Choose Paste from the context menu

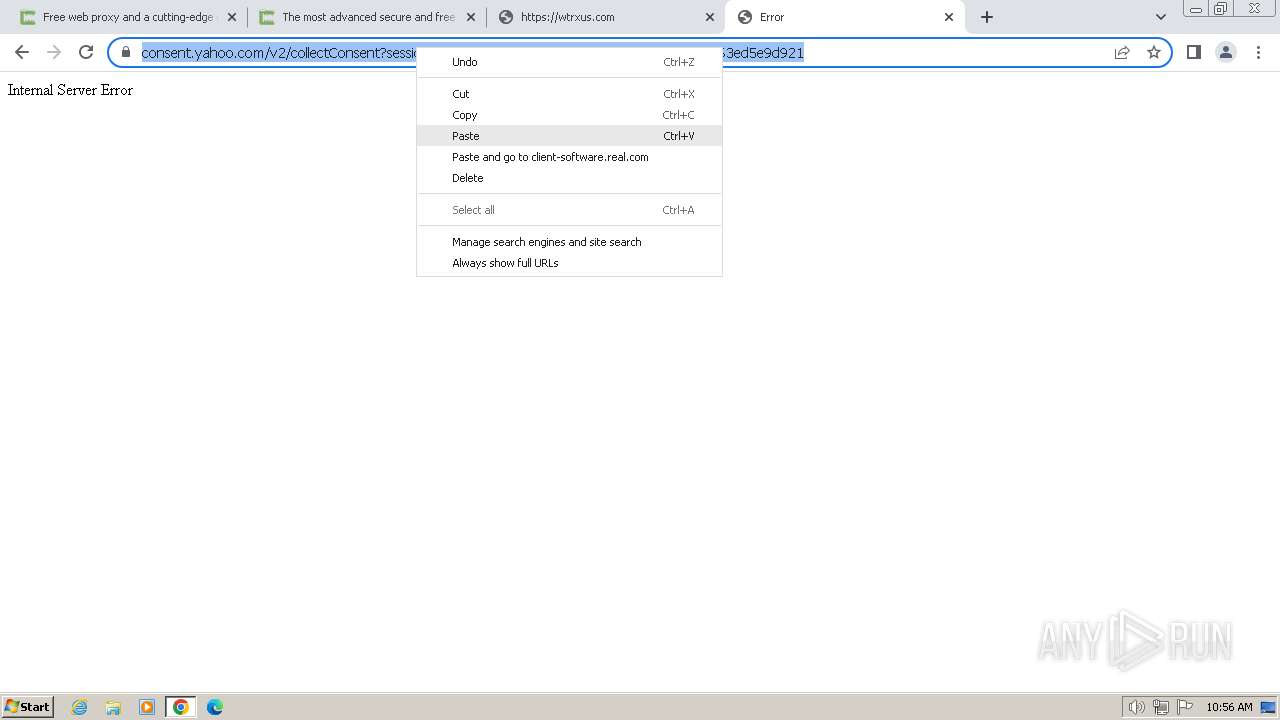[569, 136]
